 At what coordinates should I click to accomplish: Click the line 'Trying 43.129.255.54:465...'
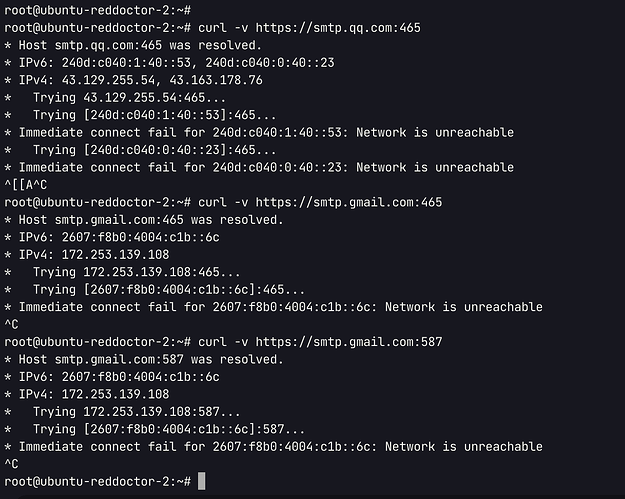[130, 98]
